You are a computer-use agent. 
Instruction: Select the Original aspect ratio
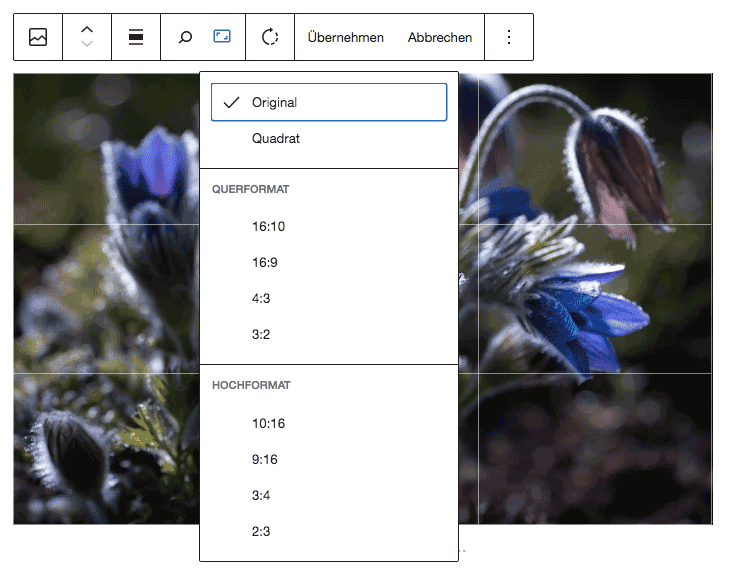click(x=329, y=102)
